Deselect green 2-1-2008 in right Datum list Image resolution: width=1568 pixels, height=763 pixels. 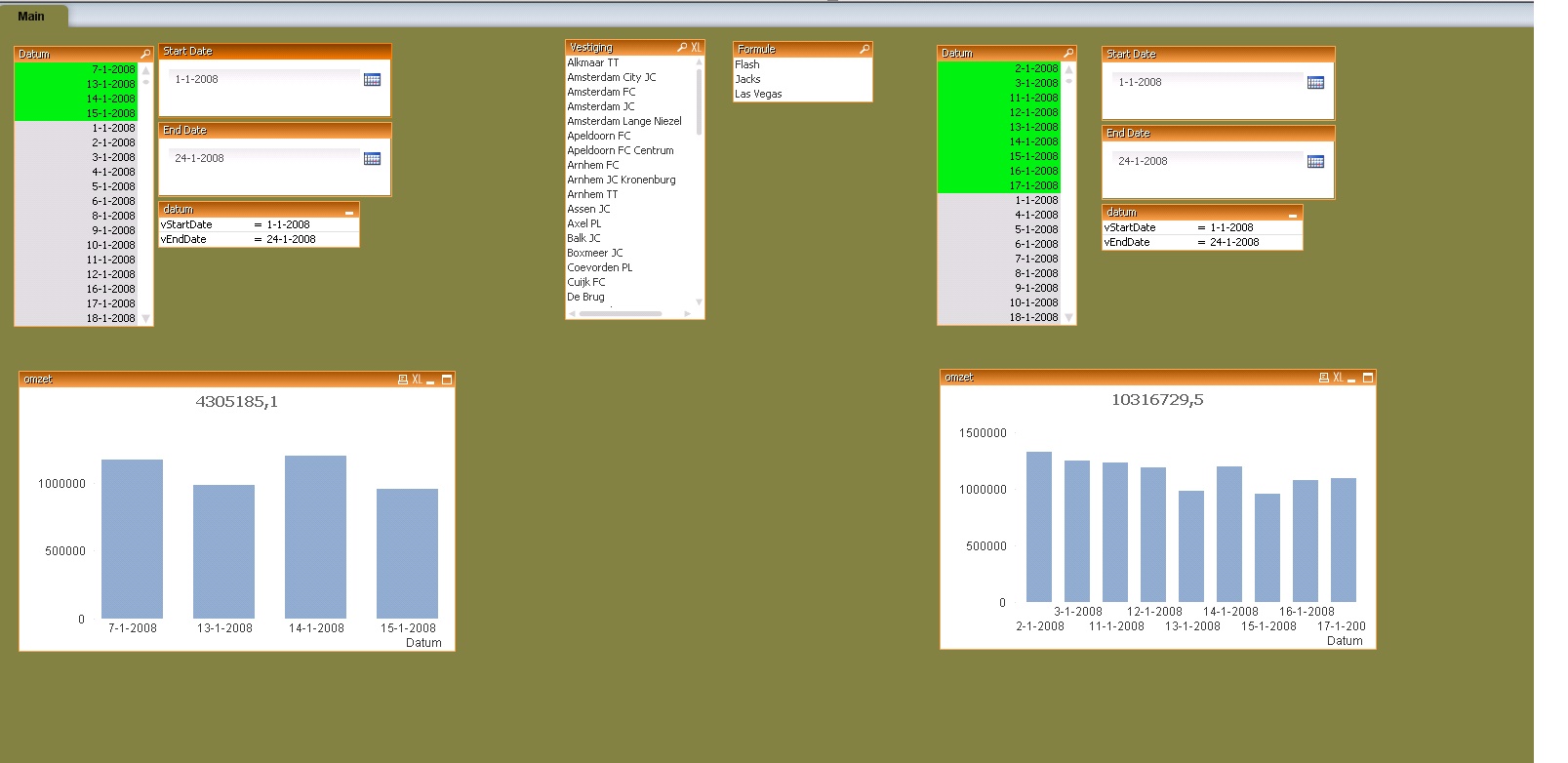click(x=999, y=68)
